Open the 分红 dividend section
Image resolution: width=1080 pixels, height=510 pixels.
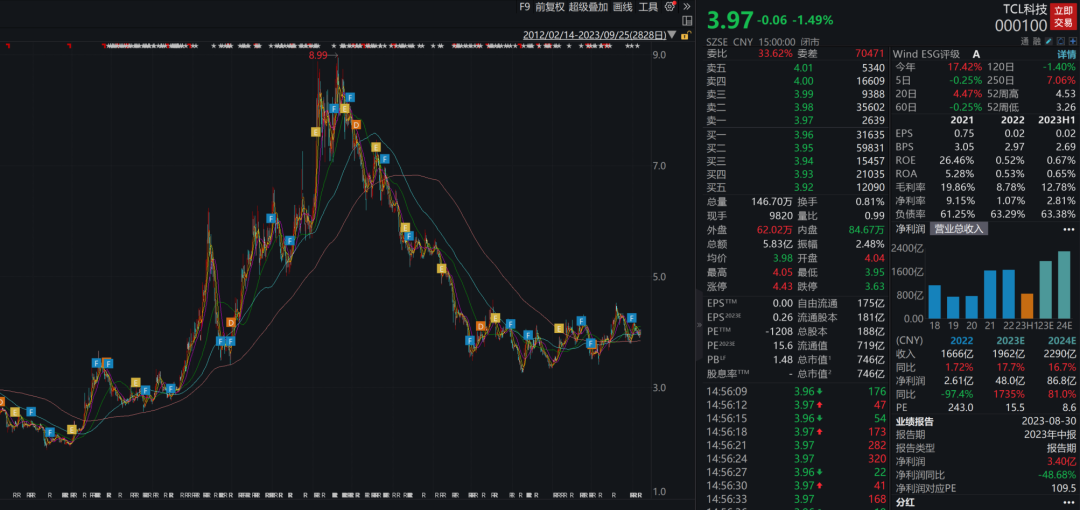tap(906, 503)
